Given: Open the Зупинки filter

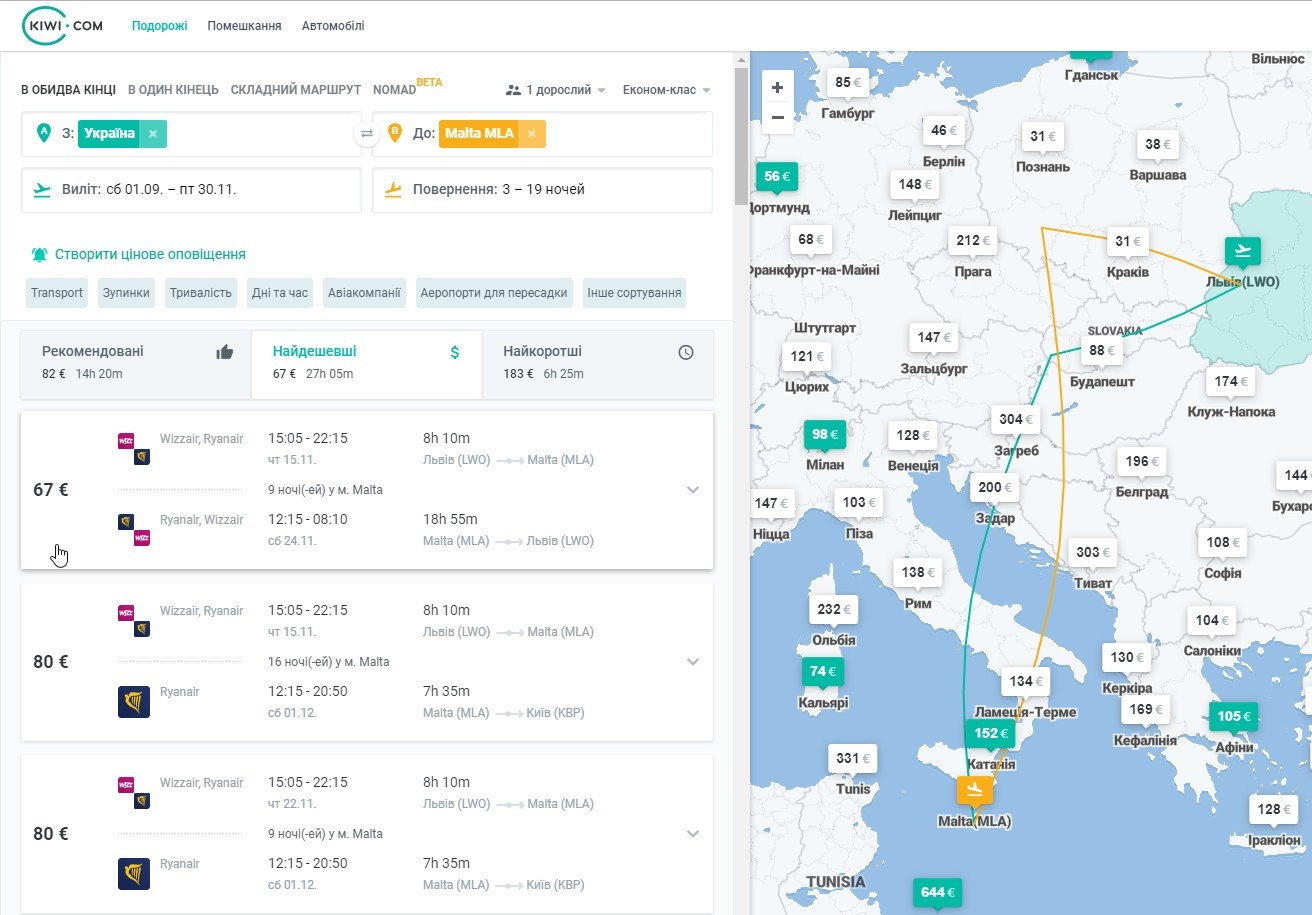Looking at the screenshot, I should point(126,293).
